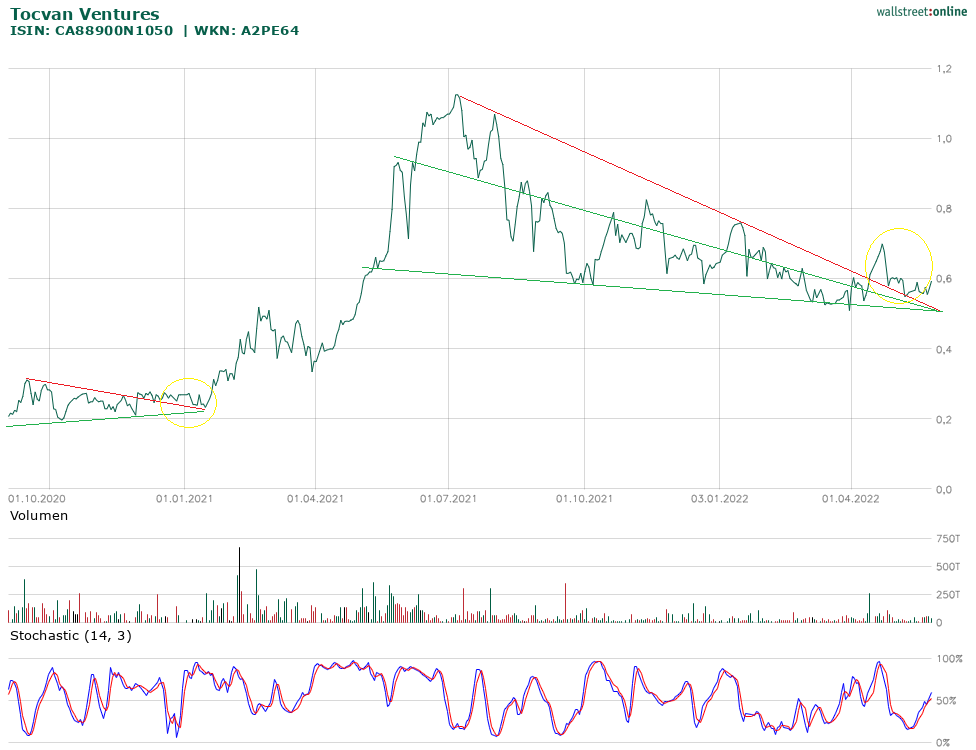976x750 pixels.
Task: Click the 01.04.2022 date label
Action: click(x=850, y=499)
